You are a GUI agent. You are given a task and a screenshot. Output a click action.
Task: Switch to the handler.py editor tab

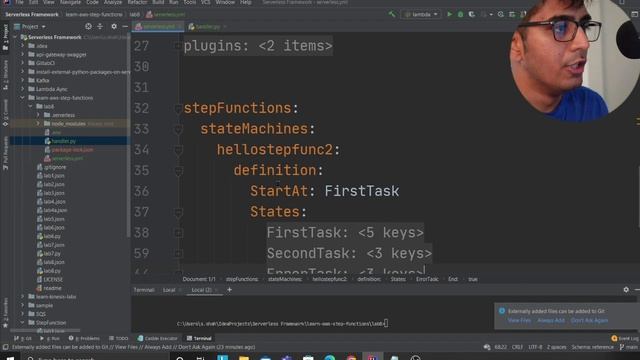[207, 27]
